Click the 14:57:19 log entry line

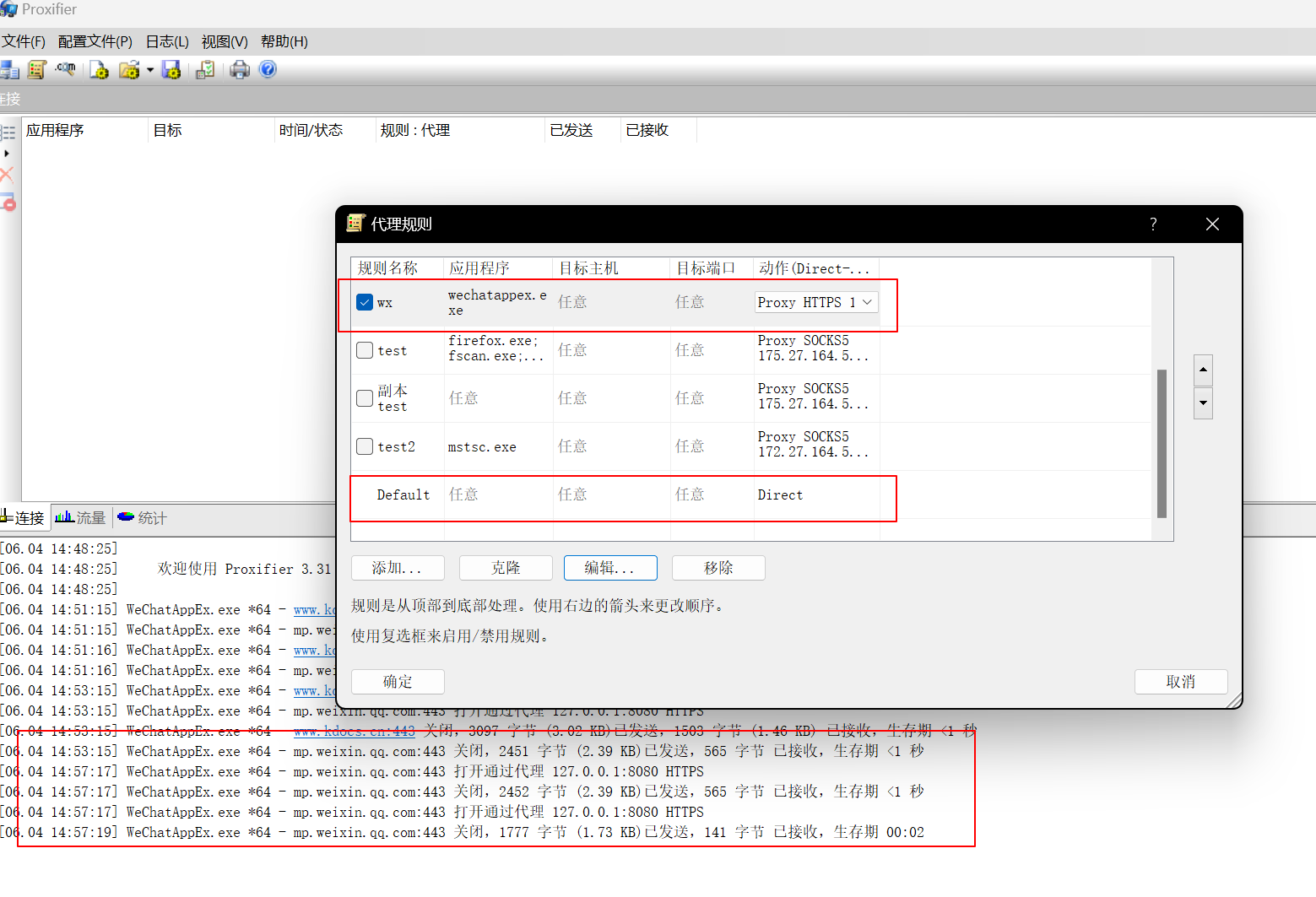tap(463, 832)
